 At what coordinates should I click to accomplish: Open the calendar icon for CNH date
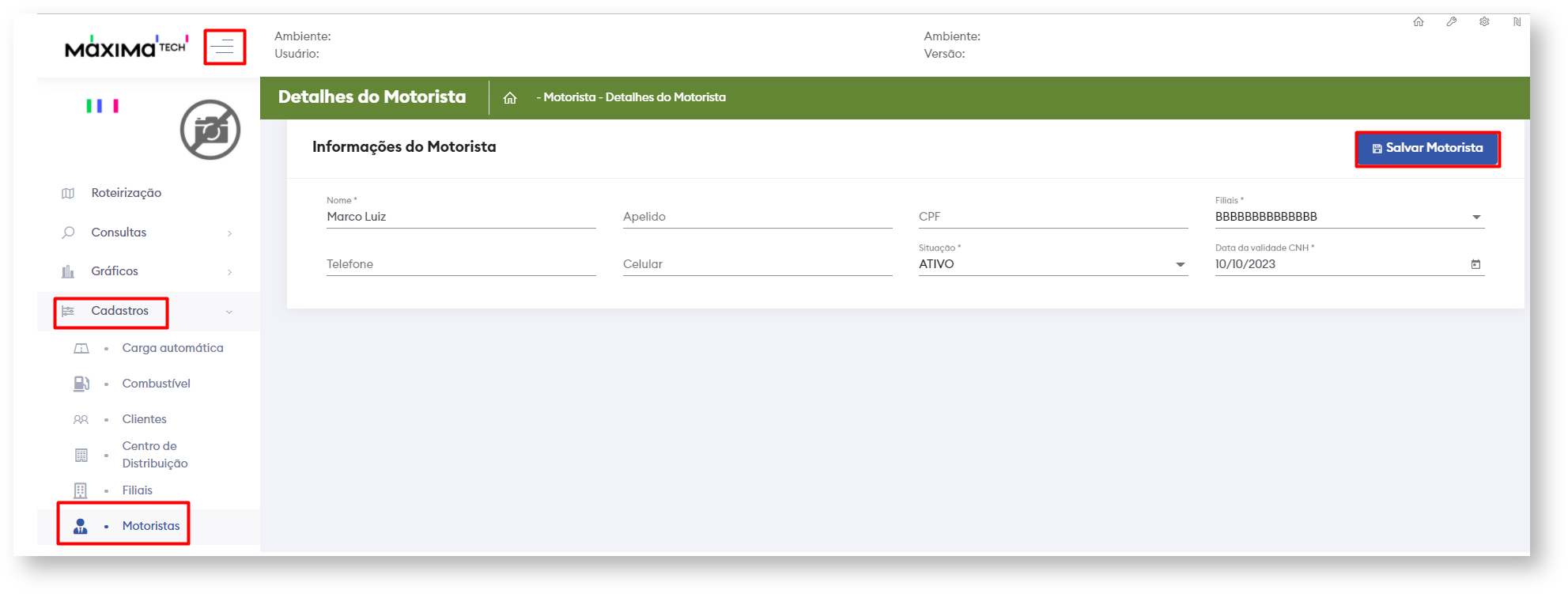(1475, 264)
